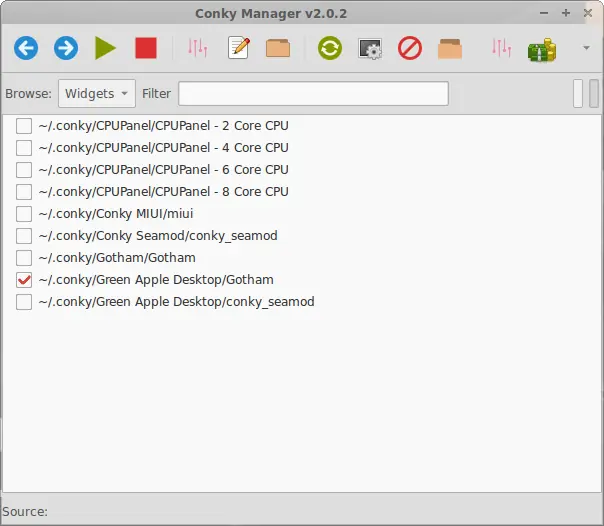
Task: Click the donate money and coins icon
Action: pyautogui.click(x=542, y=50)
